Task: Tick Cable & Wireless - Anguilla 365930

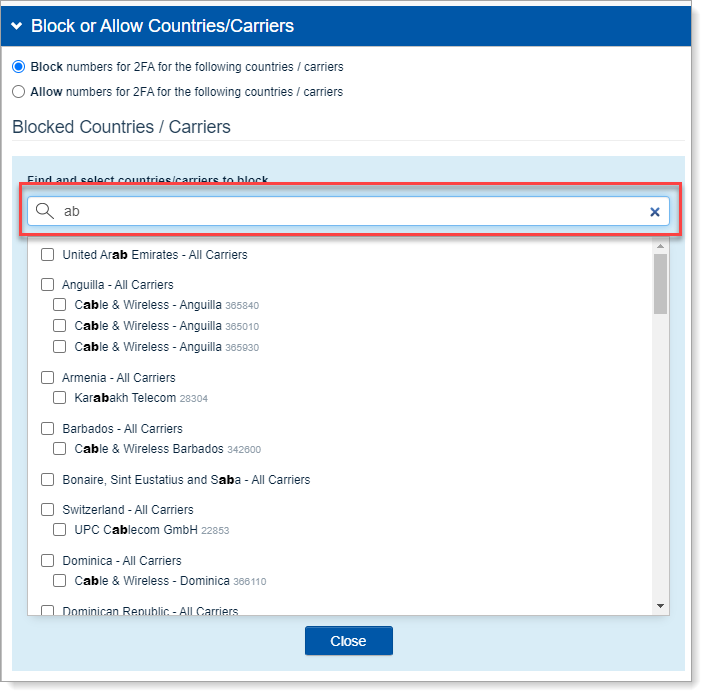Action: (x=60, y=347)
